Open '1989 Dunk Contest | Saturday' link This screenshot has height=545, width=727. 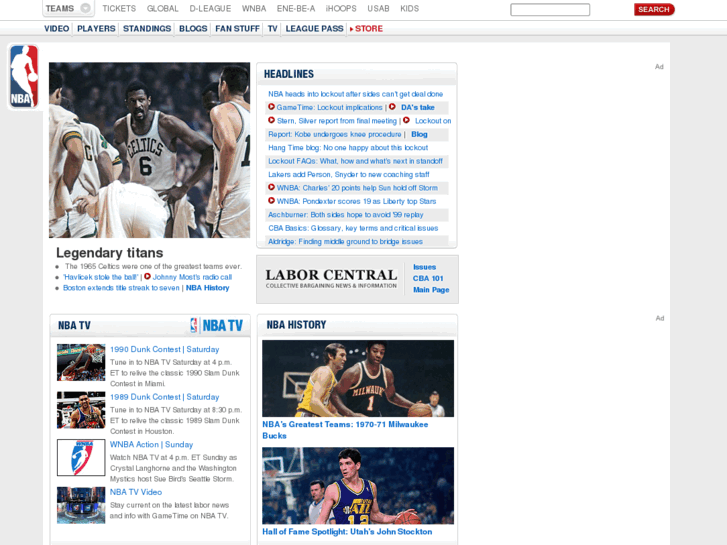click(165, 397)
